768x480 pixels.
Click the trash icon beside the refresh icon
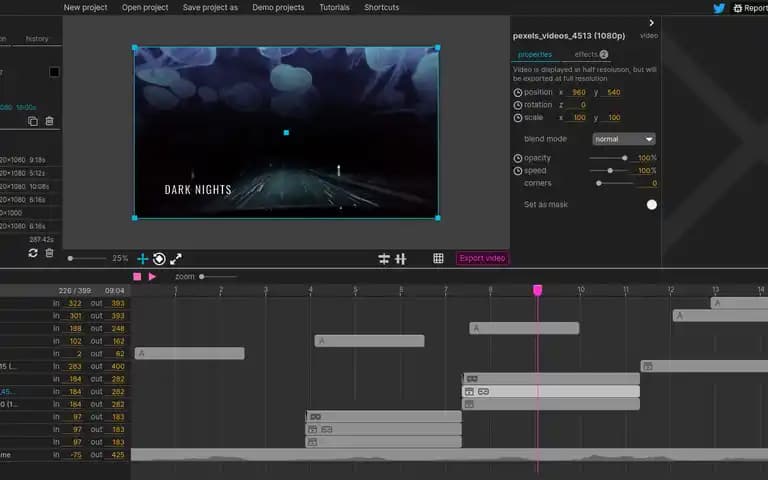pos(49,253)
